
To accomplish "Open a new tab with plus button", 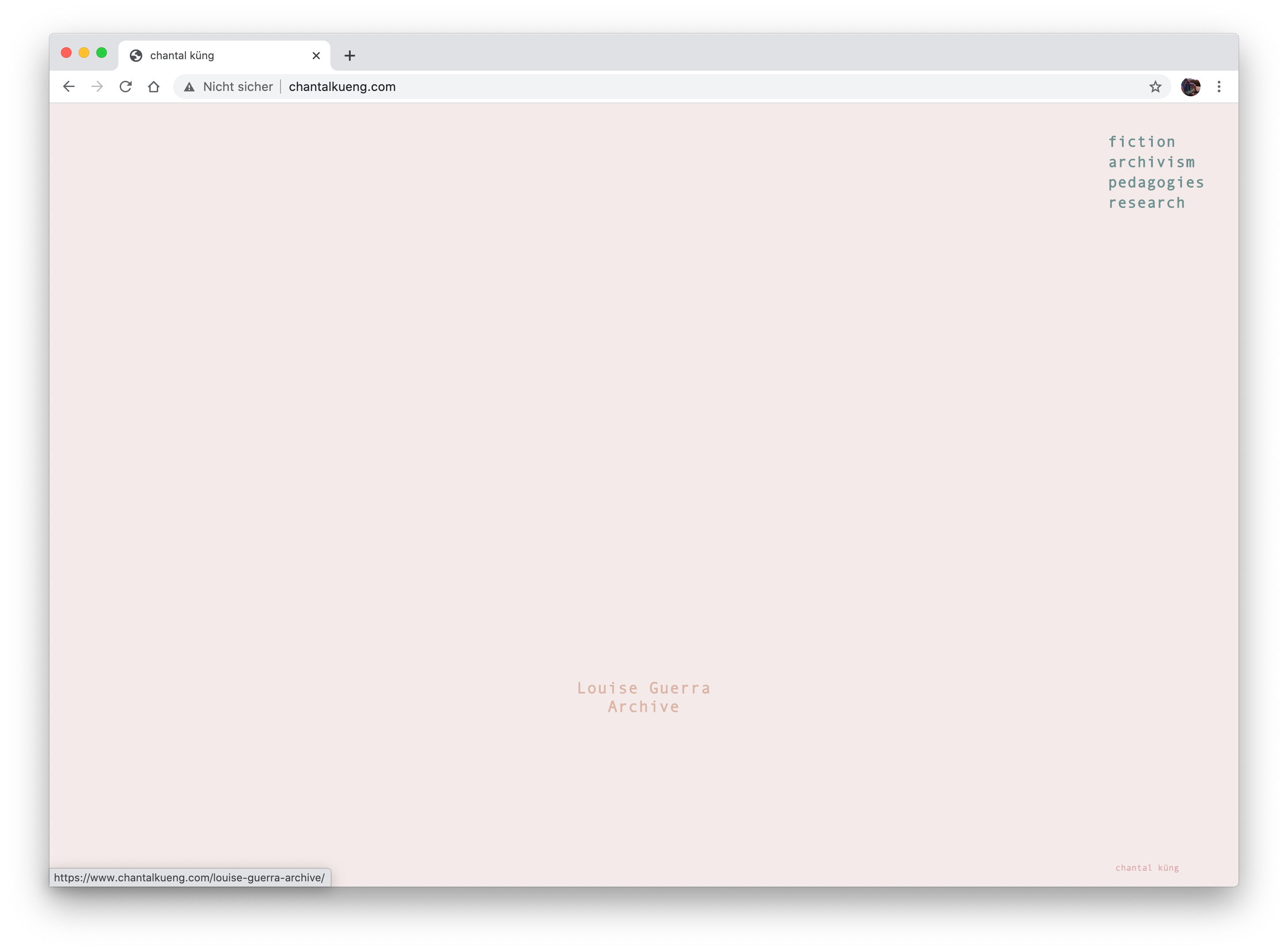I will pos(349,56).
